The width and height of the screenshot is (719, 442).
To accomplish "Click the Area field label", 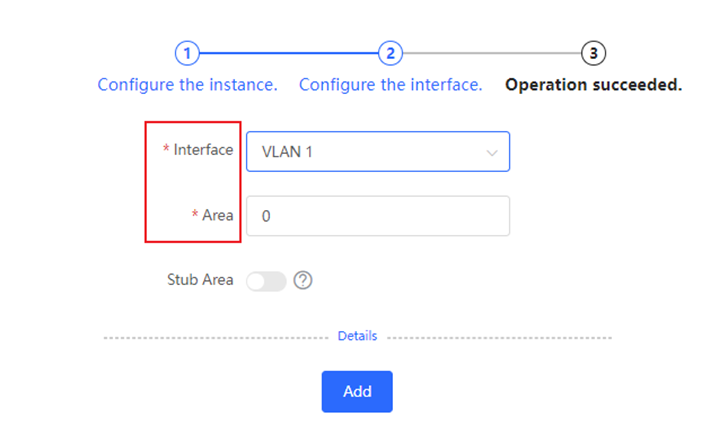I will point(218,215).
